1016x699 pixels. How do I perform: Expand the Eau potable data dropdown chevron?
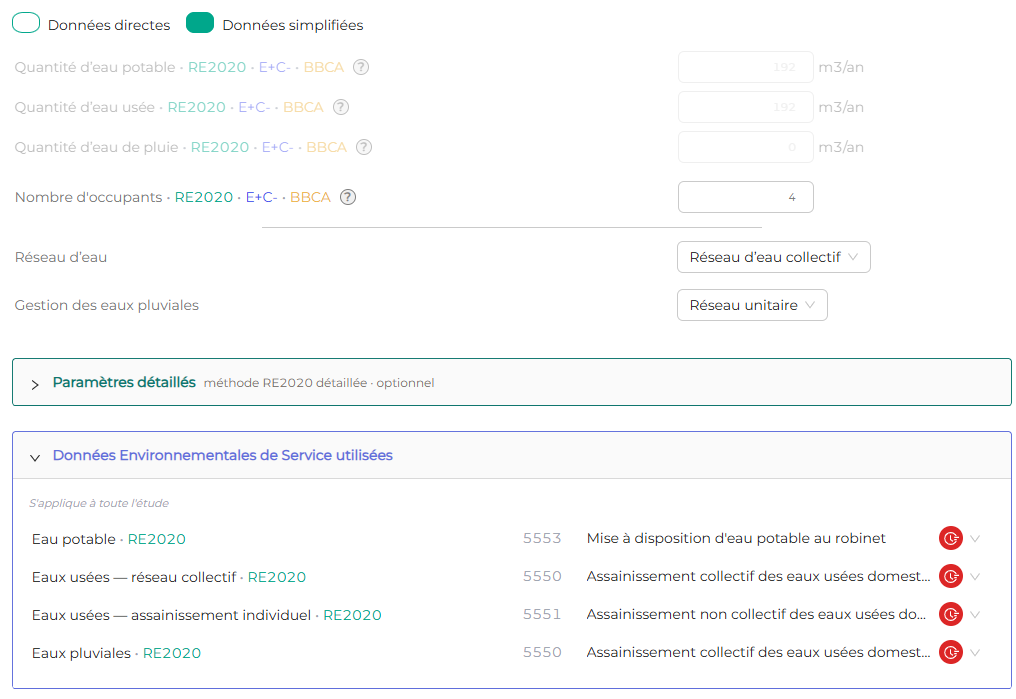pos(975,538)
